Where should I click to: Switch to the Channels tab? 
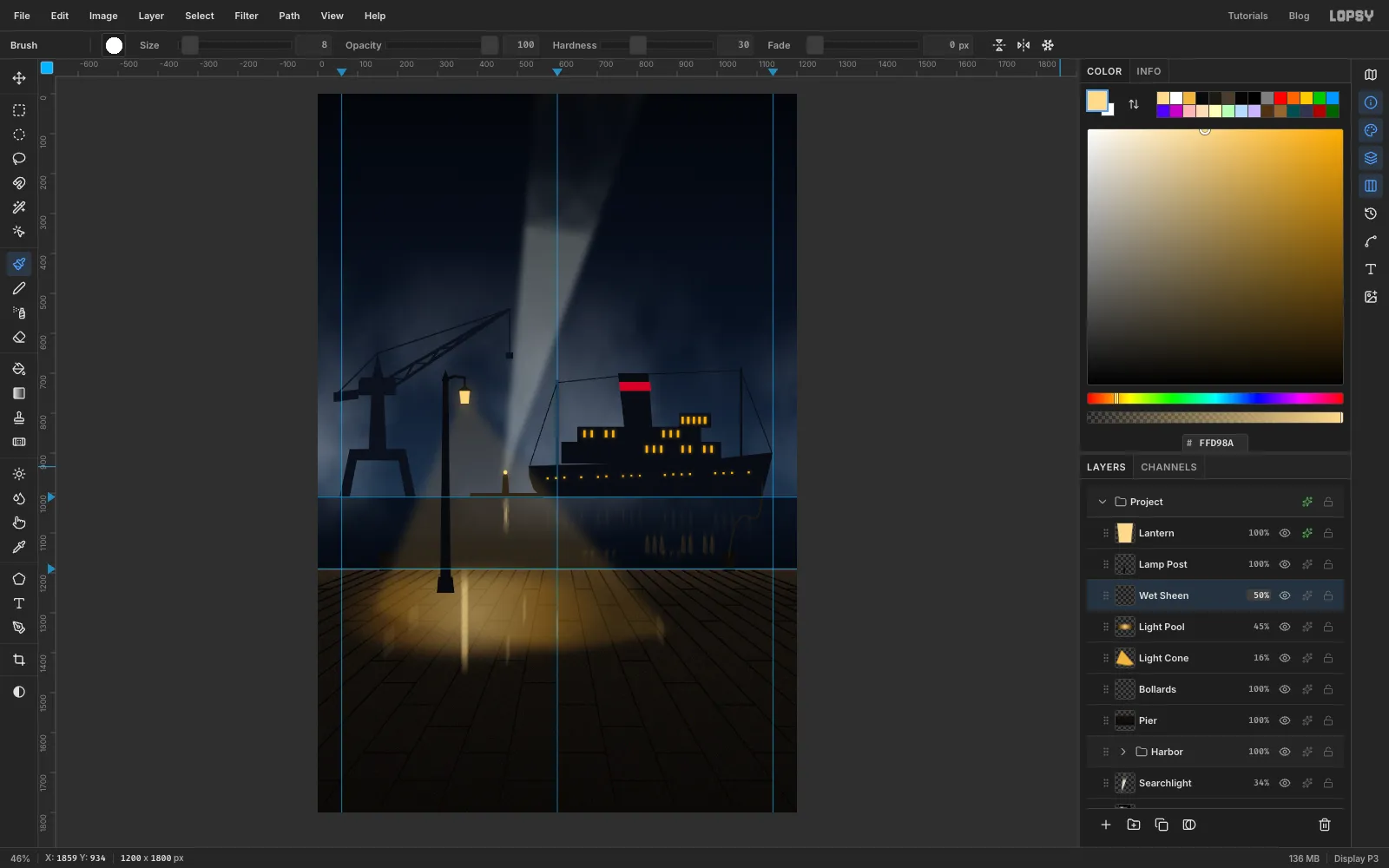1168,467
